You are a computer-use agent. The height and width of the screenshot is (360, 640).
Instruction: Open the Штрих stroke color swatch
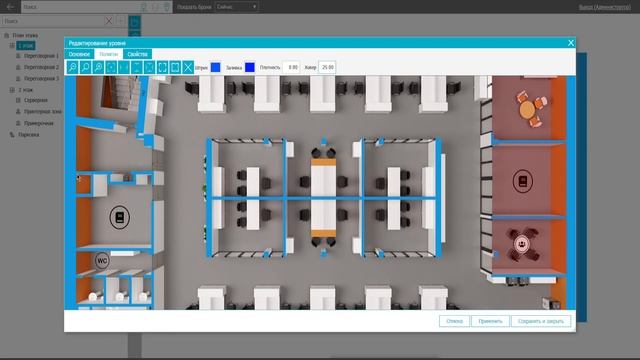[x=216, y=67]
